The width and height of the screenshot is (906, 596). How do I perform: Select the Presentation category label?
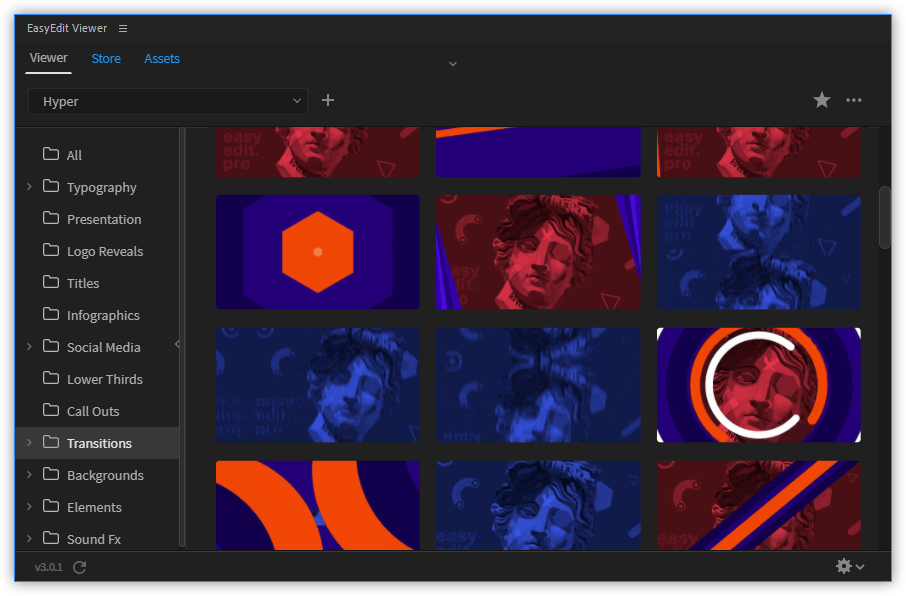(104, 219)
